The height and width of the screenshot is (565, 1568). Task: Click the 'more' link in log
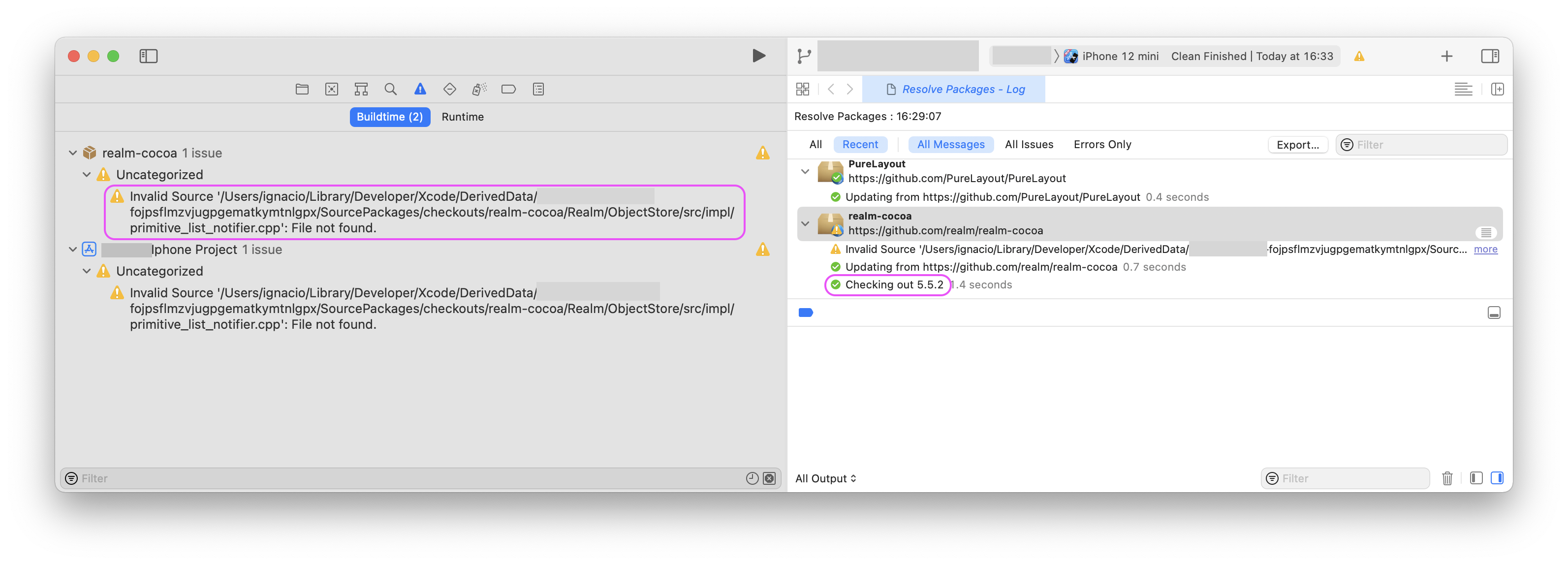[x=1485, y=249]
